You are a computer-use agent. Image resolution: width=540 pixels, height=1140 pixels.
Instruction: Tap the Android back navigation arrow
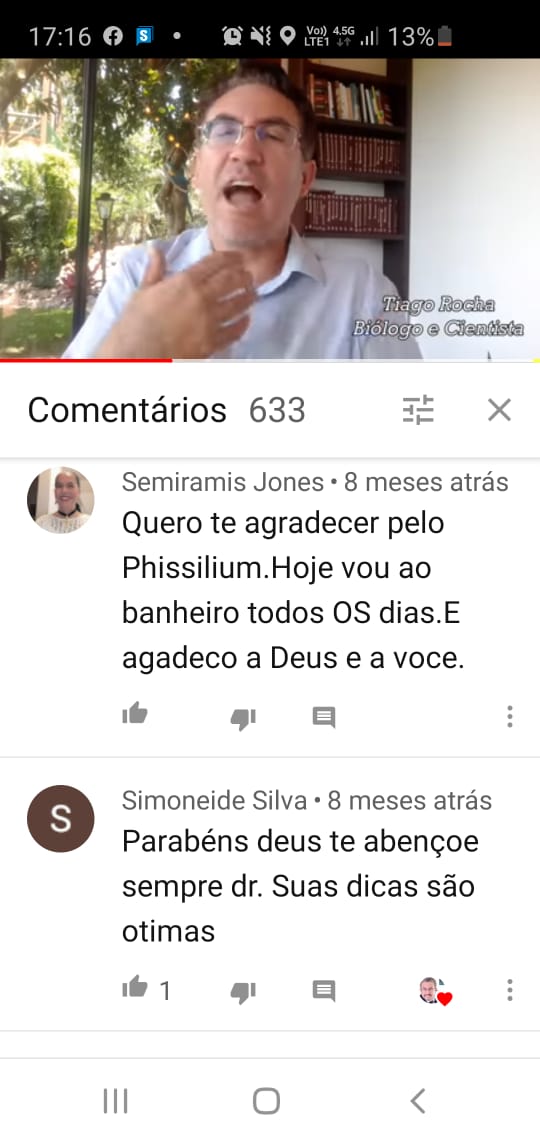point(418,1101)
